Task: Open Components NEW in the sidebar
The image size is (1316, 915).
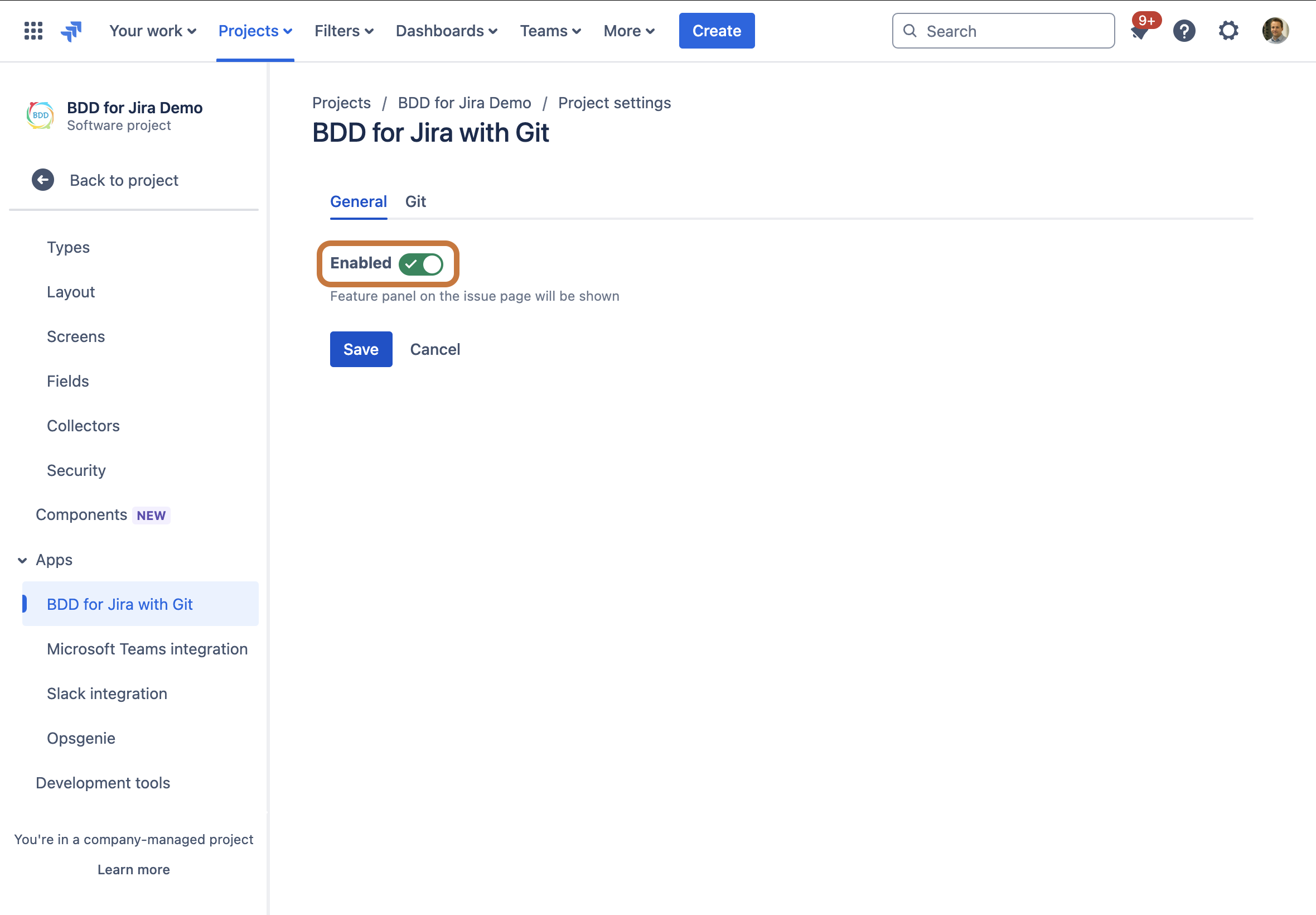Action: (103, 515)
